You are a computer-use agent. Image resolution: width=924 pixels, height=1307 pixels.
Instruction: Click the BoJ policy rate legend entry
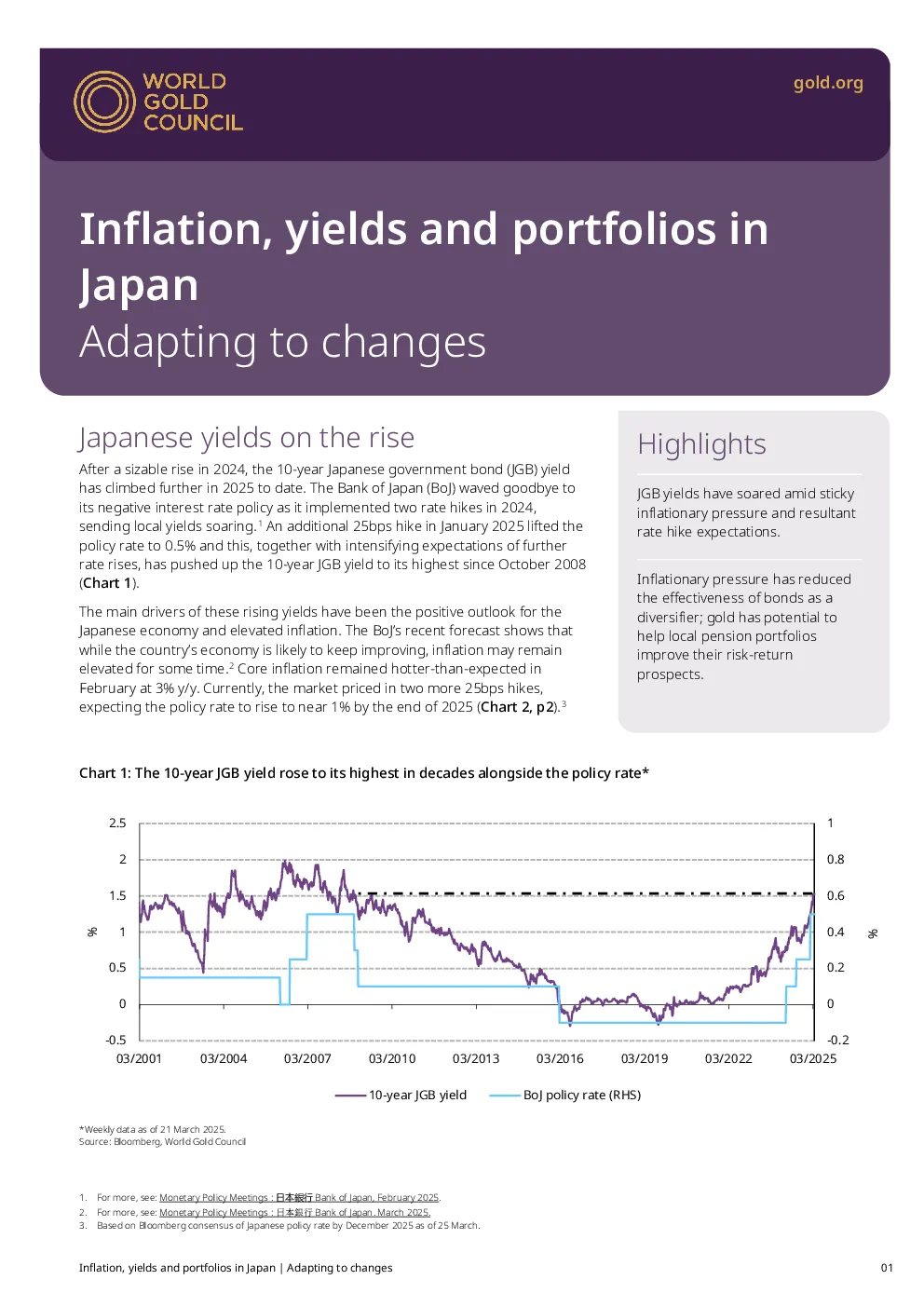pos(565,1096)
